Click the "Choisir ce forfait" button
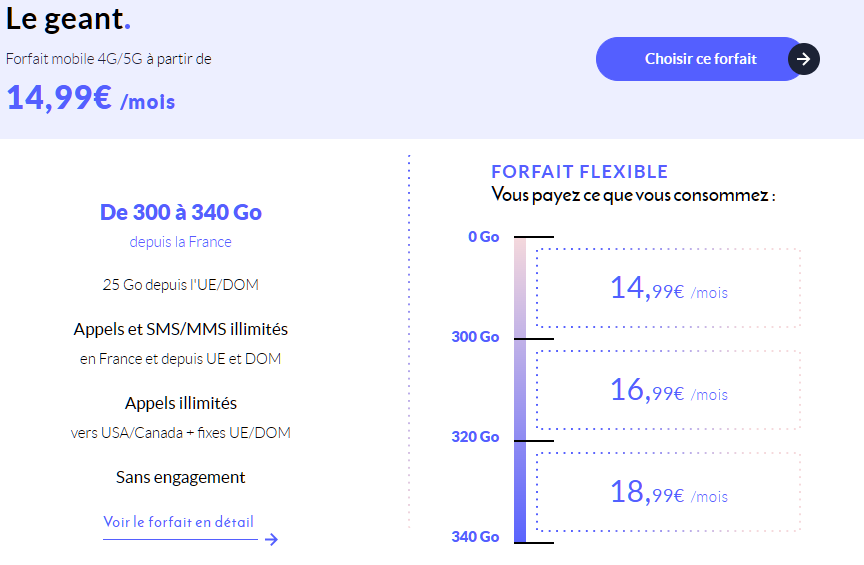This screenshot has width=864, height=565. pos(700,59)
